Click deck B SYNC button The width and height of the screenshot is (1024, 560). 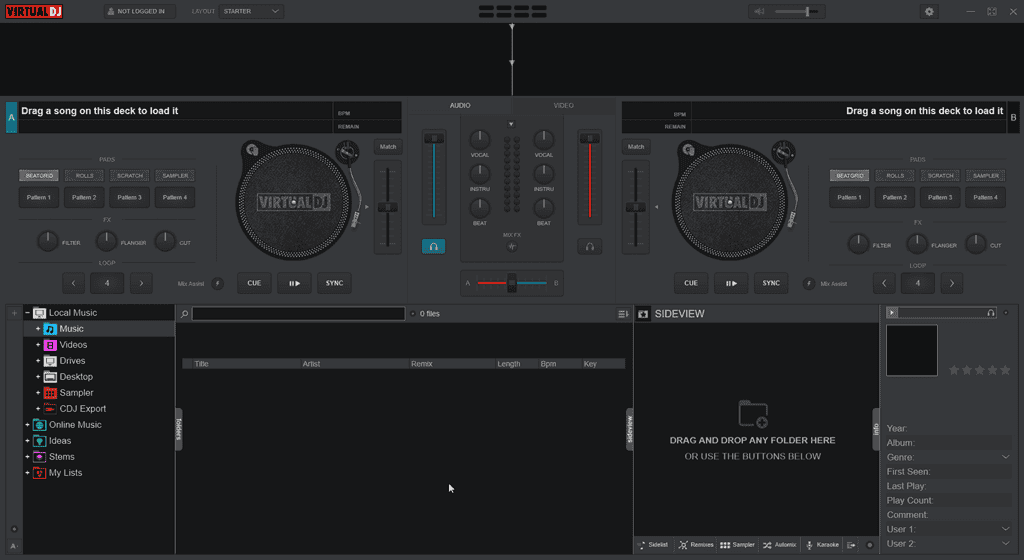point(771,283)
